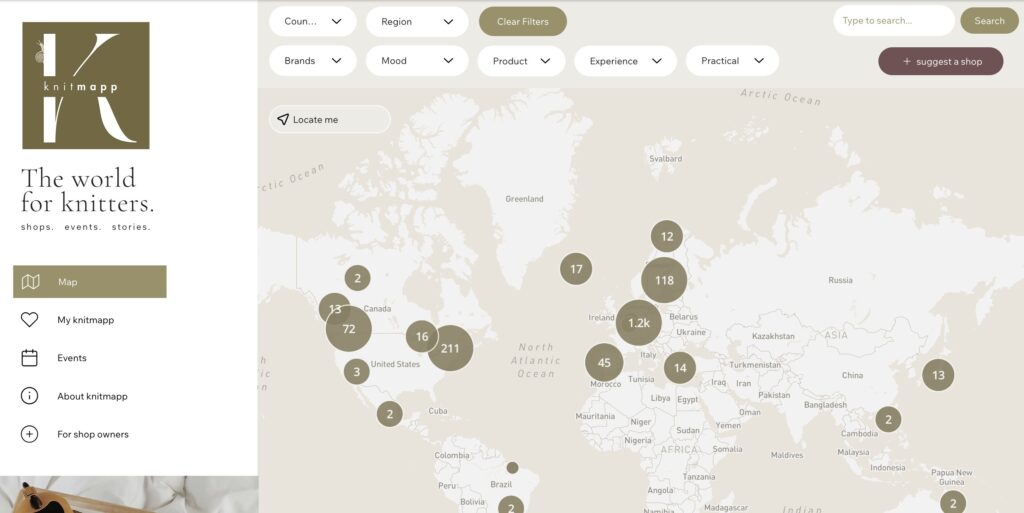Click the Greenland map label
The height and width of the screenshot is (513, 1024).
click(x=524, y=199)
